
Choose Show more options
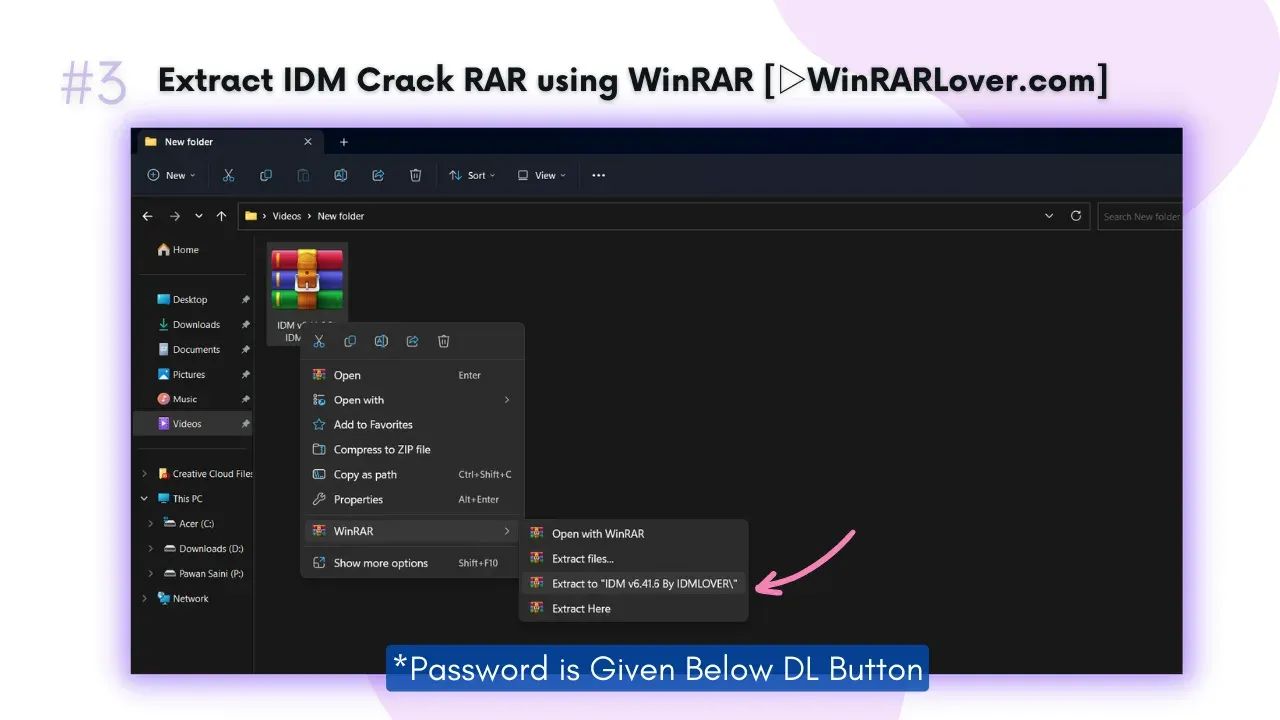412,563
